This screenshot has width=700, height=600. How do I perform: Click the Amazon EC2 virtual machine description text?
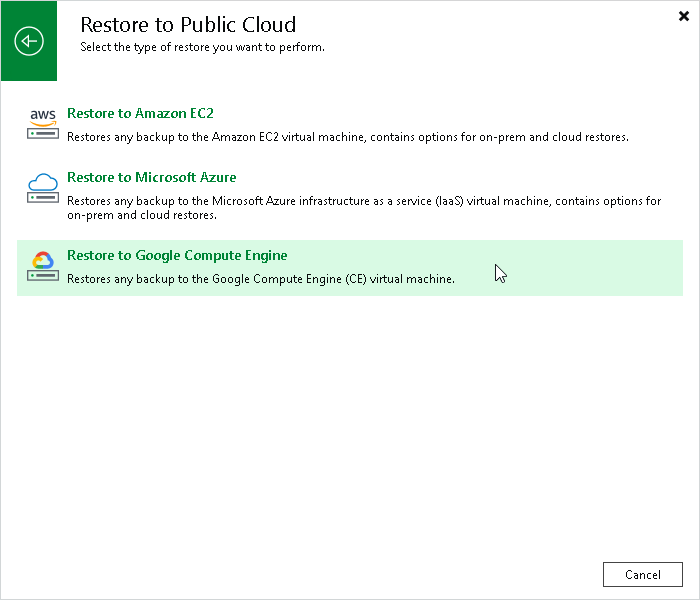pos(348,137)
